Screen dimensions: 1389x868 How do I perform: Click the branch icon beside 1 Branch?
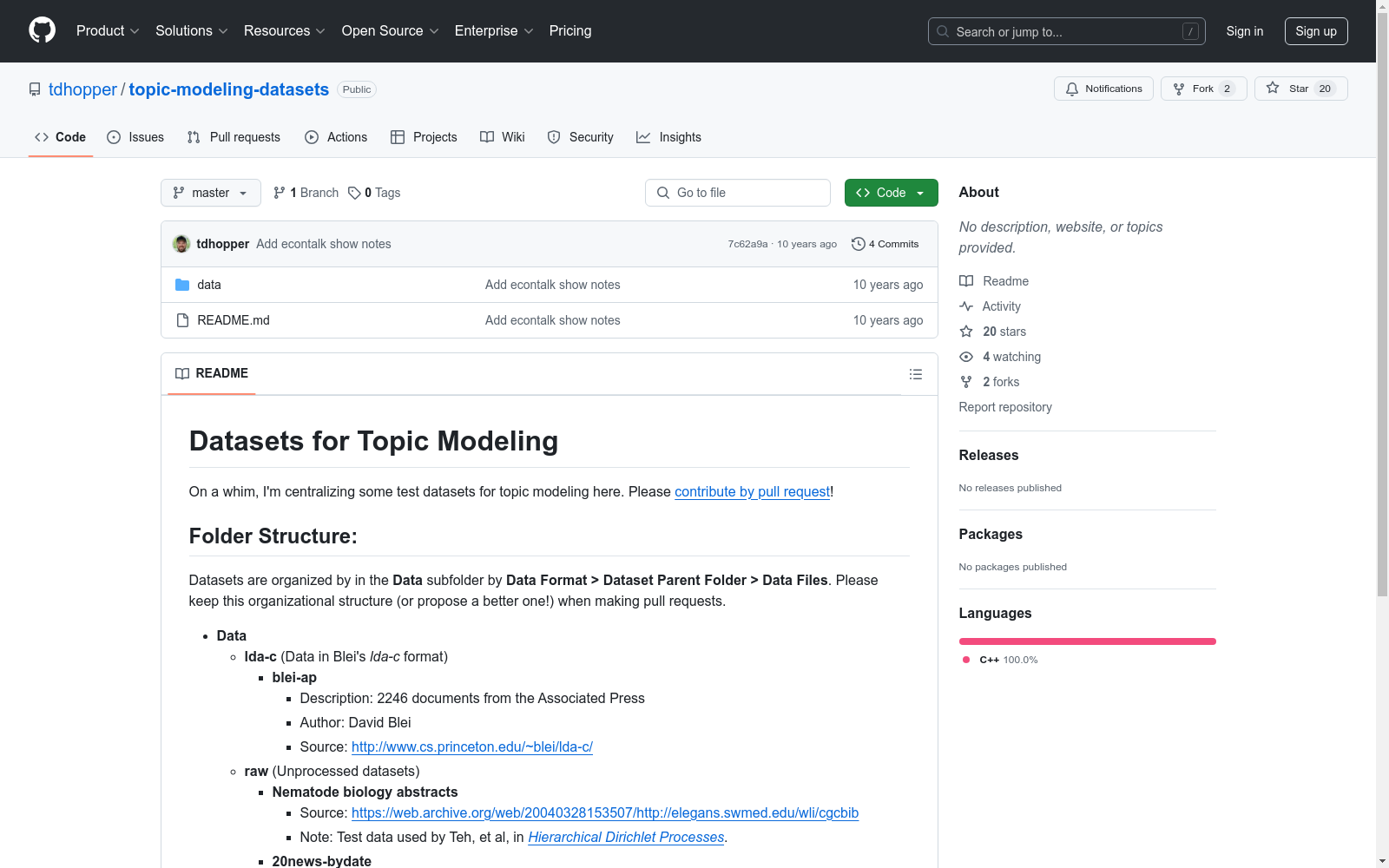pyautogui.click(x=279, y=193)
